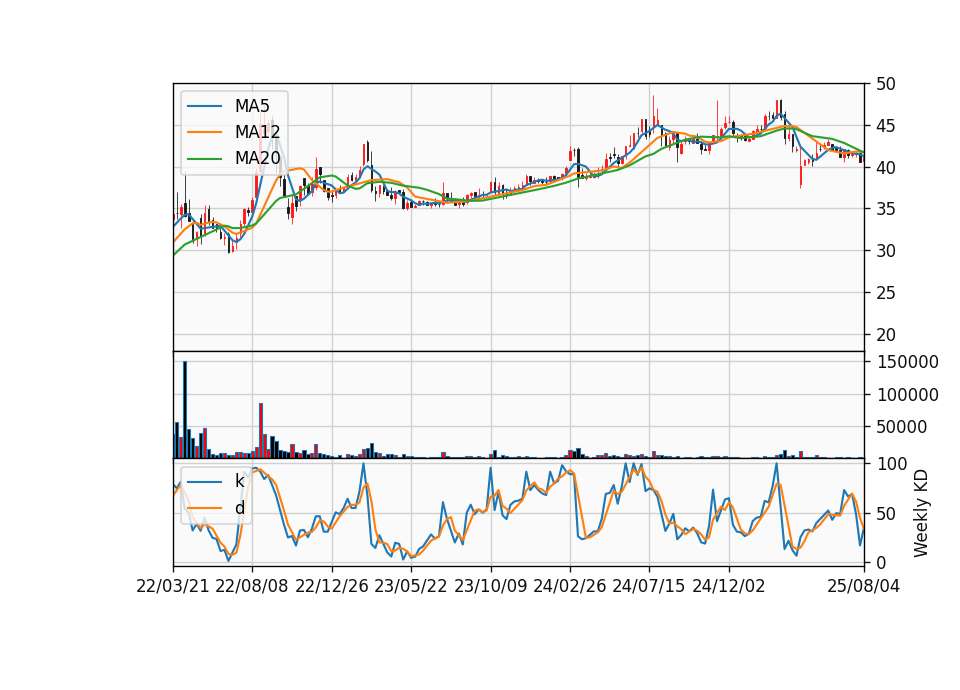Click the Weekly KD axis label
Image resolution: width=960 pixels, height=690 pixels.
click(921, 514)
